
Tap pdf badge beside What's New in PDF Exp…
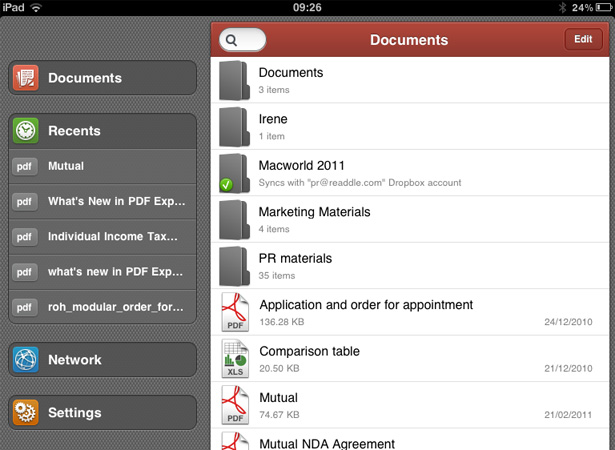click(24, 202)
